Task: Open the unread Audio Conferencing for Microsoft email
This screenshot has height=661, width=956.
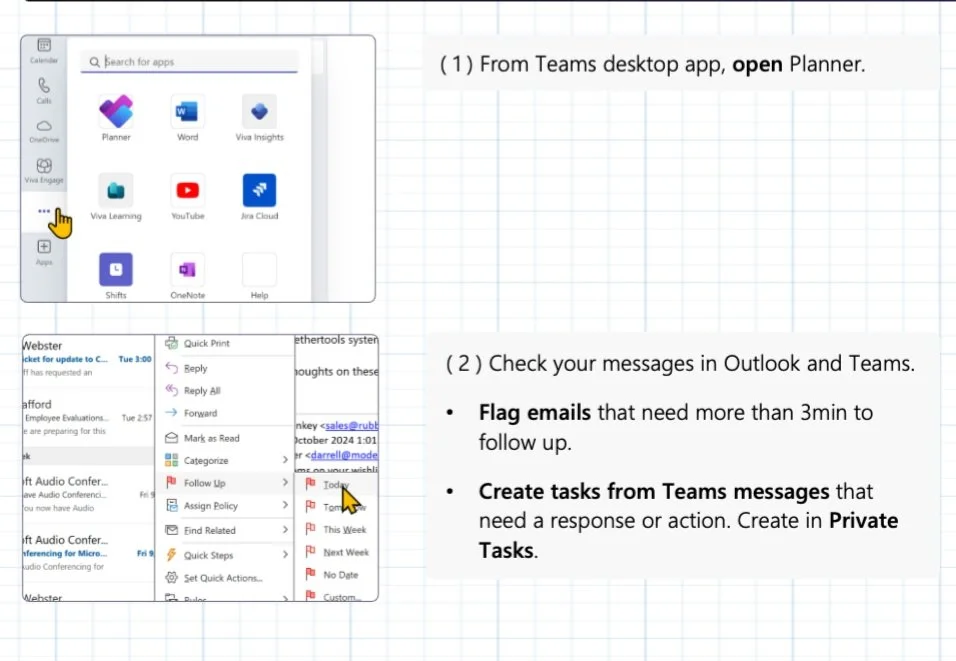Action: [87, 552]
